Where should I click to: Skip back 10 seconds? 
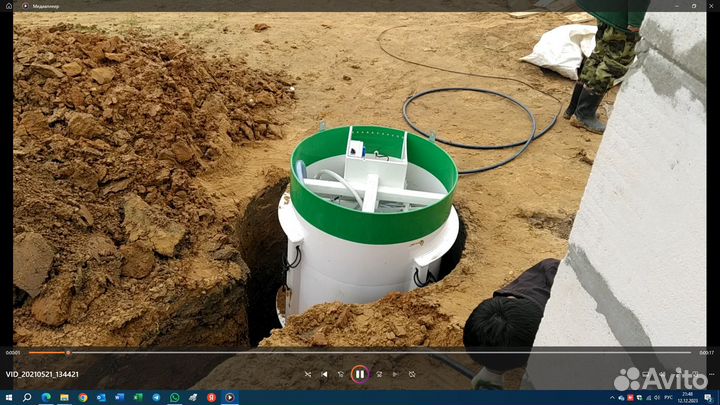[x=341, y=374]
